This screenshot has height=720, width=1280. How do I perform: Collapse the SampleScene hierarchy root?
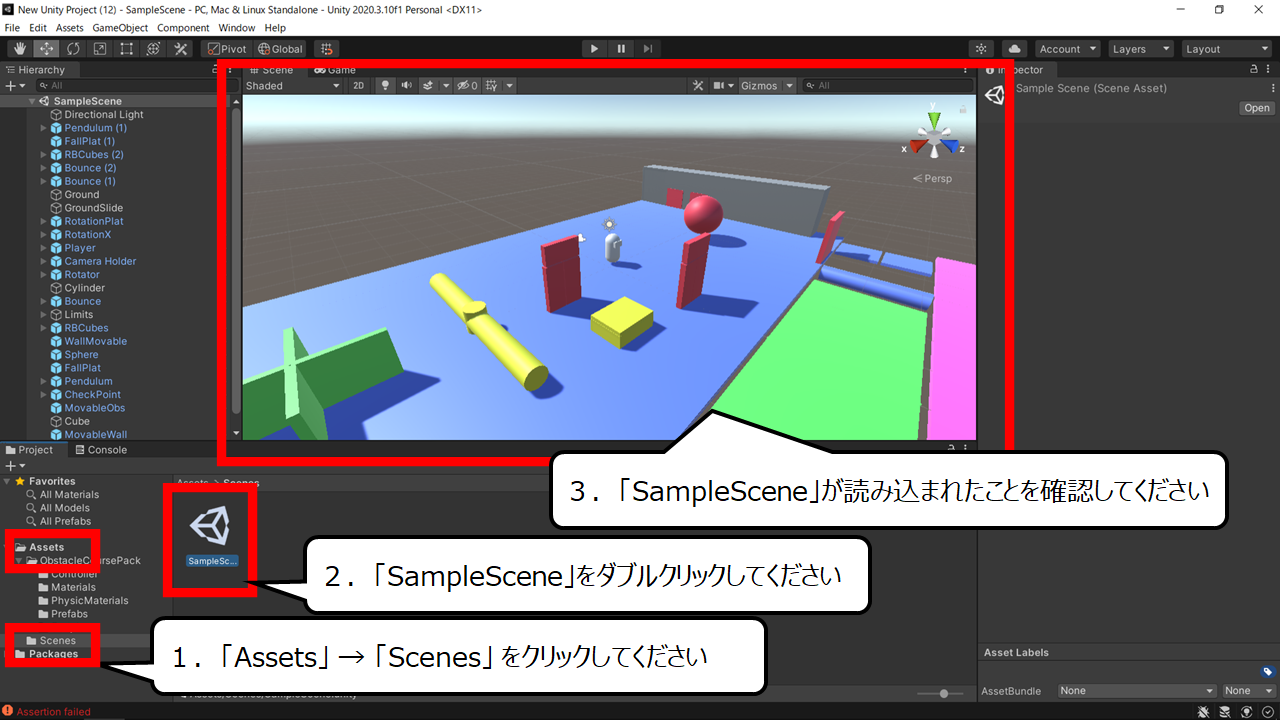point(31,101)
